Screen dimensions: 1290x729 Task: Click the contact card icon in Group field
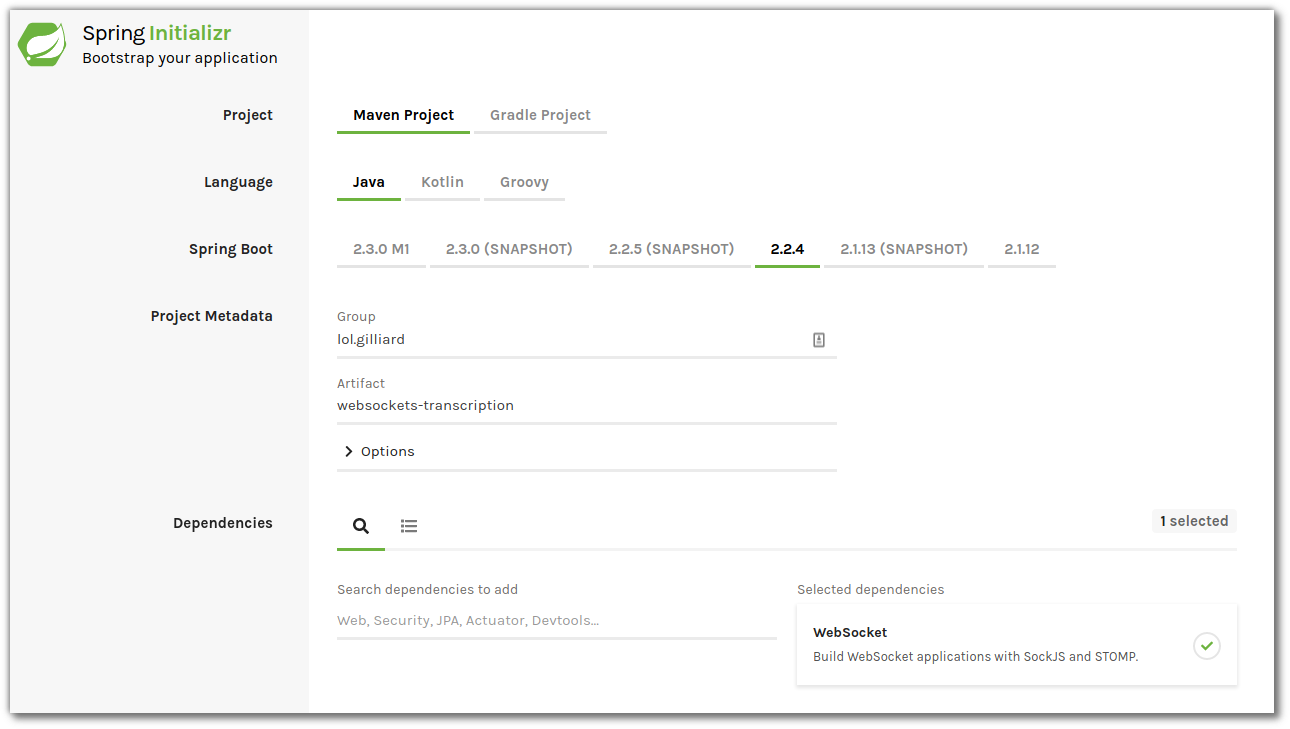pyautogui.click(x=819, y=340)
